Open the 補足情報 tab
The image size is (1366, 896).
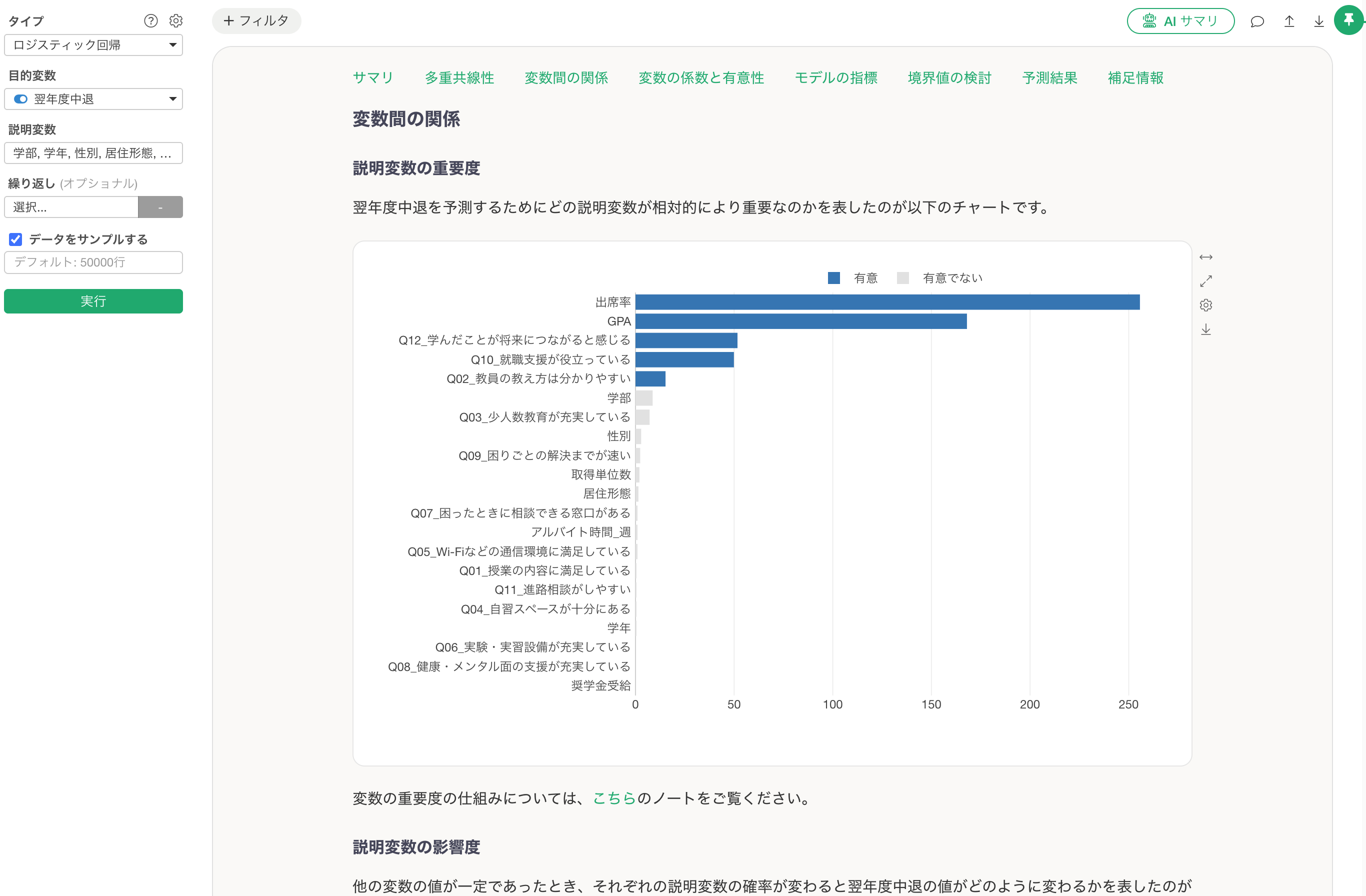coord(1136,77)
